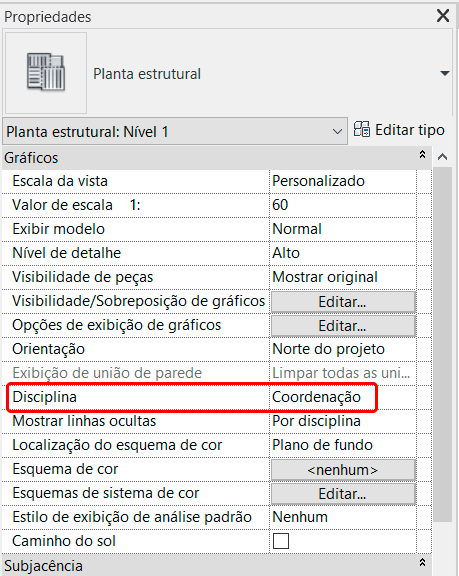The width and height of the screenshot is (459, 576).
Task: Click the Opções de exibição de gráficos label
Action: (x=117, y=325)
